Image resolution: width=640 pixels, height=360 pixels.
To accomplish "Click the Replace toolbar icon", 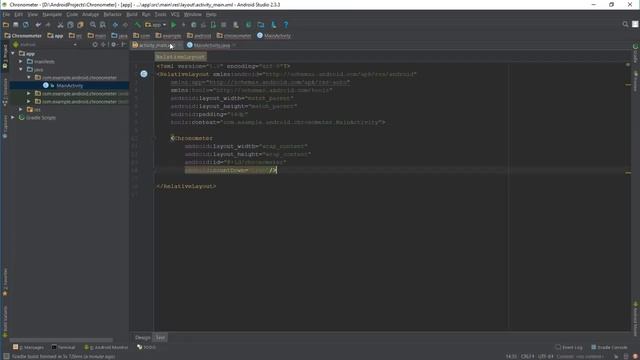I will pos(103,25).
